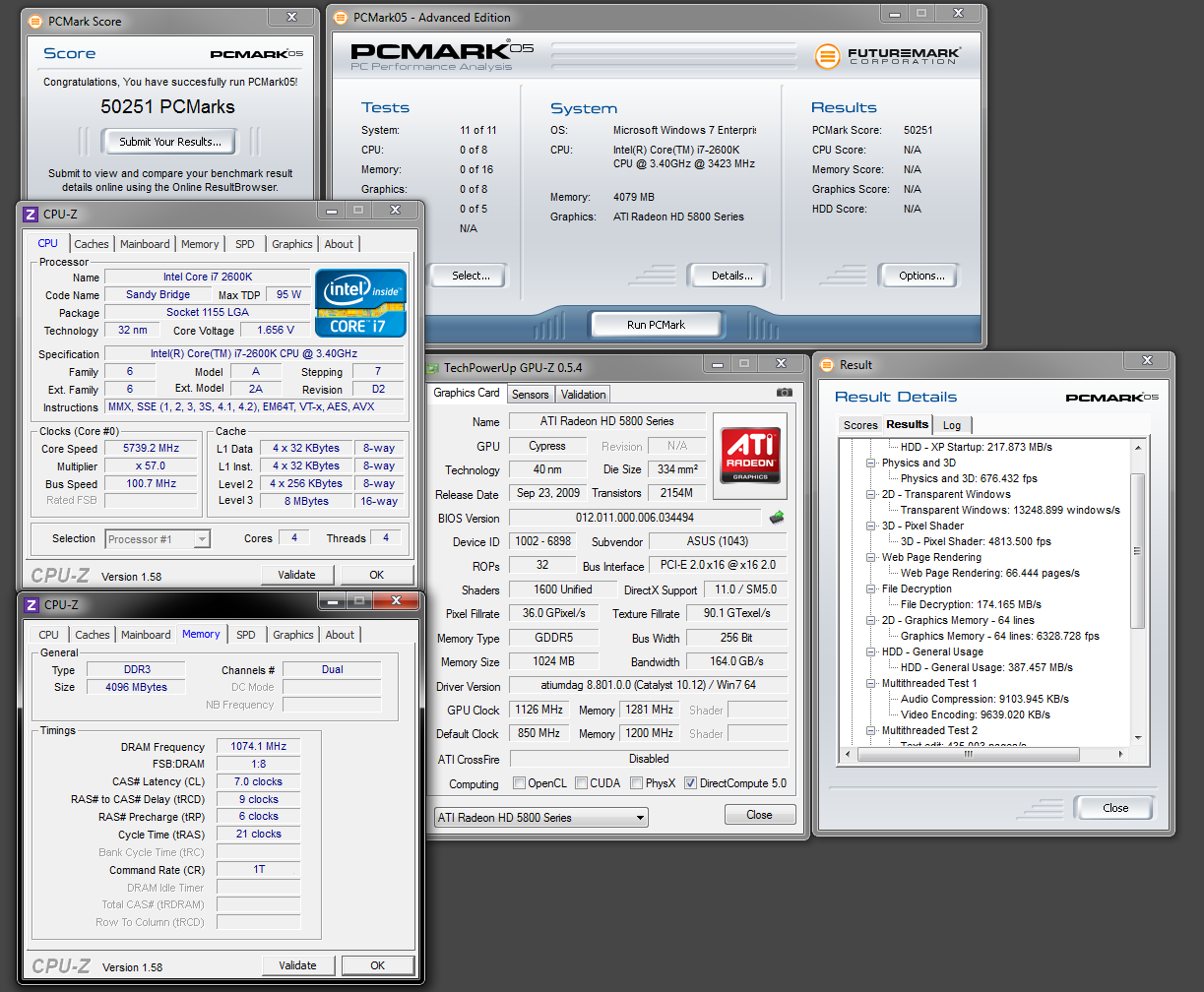The height and width of the screenshot is (992, 1204).
Task: Select the Video Encoding: 9639.020 KB/s row
Action: click(x=975, y=714)
